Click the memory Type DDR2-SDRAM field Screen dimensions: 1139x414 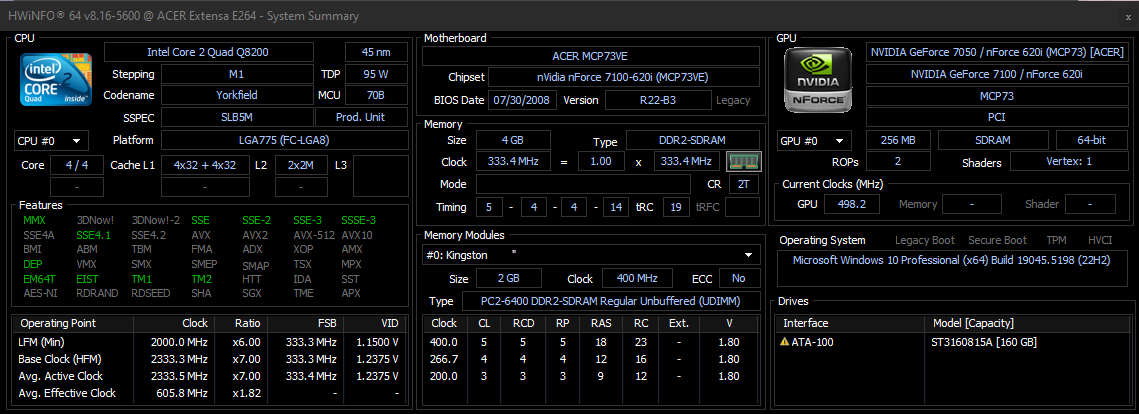693,140
